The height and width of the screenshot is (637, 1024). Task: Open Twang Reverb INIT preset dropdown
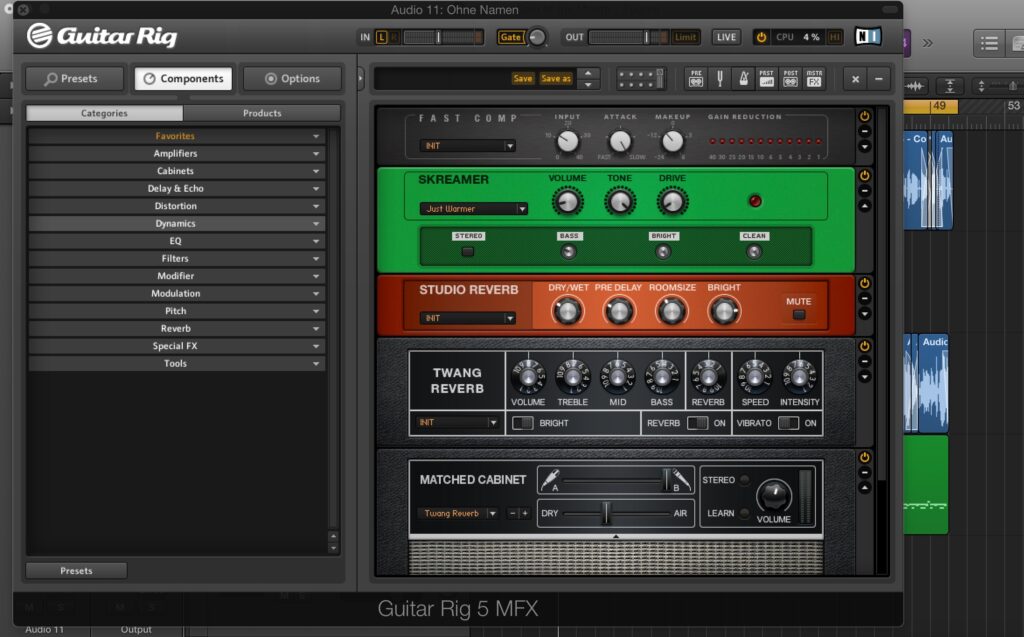click(x=457, y=423)
